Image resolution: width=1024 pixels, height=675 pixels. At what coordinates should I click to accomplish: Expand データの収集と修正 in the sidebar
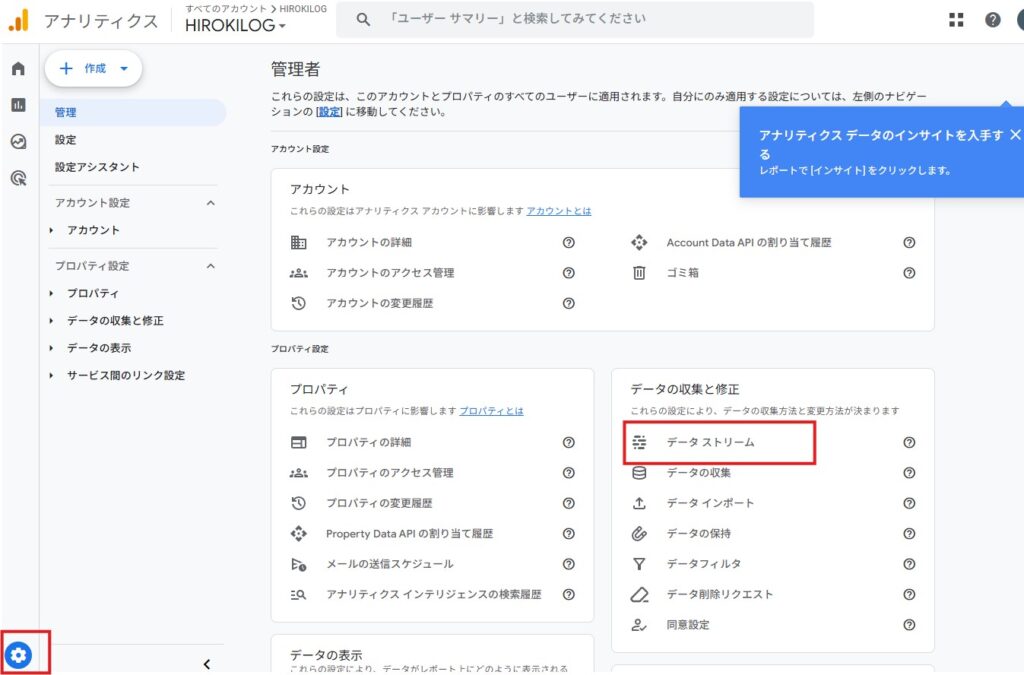pos(52,321)
